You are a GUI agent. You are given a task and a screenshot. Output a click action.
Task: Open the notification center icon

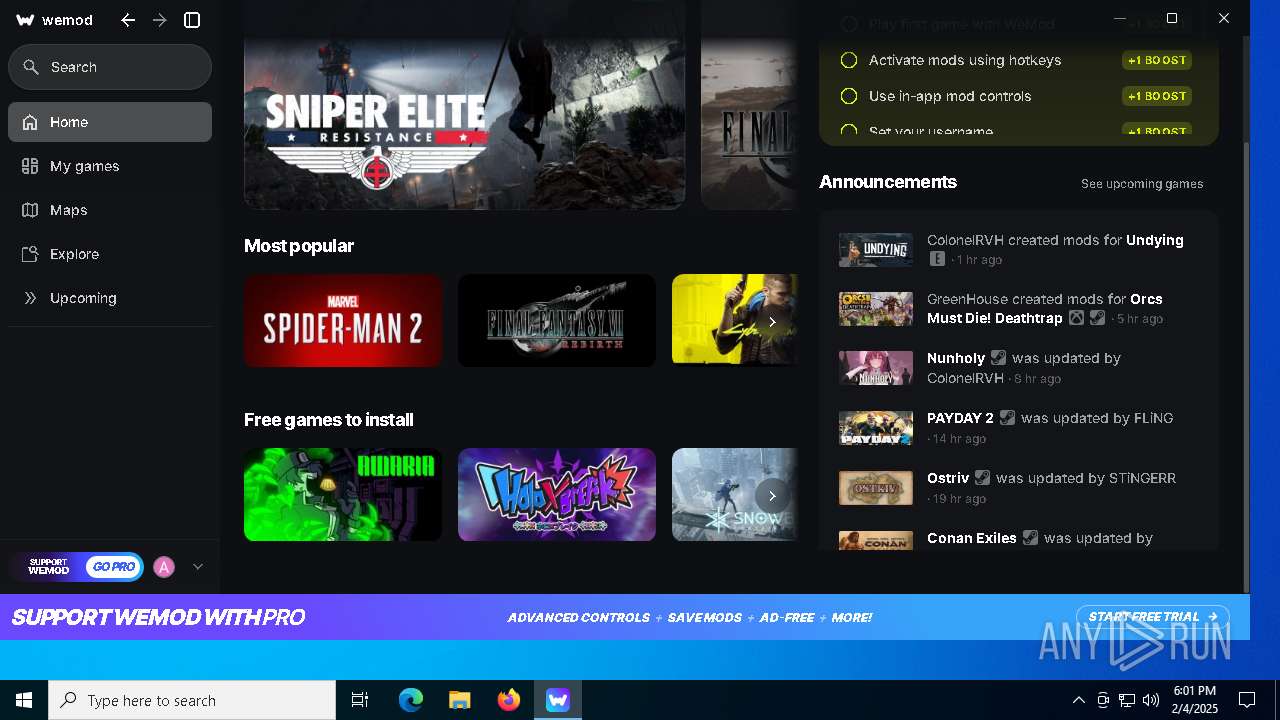[x=1247, y=700]
